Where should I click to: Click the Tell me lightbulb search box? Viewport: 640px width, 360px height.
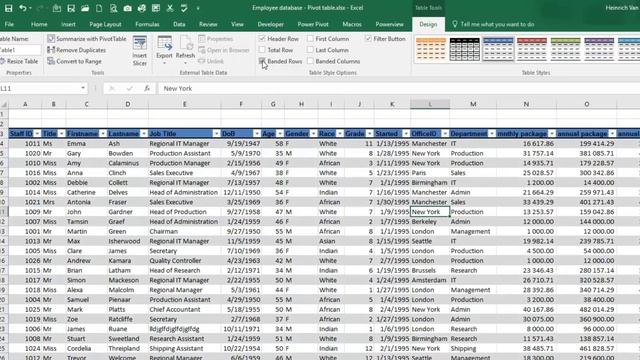point(493,24)
